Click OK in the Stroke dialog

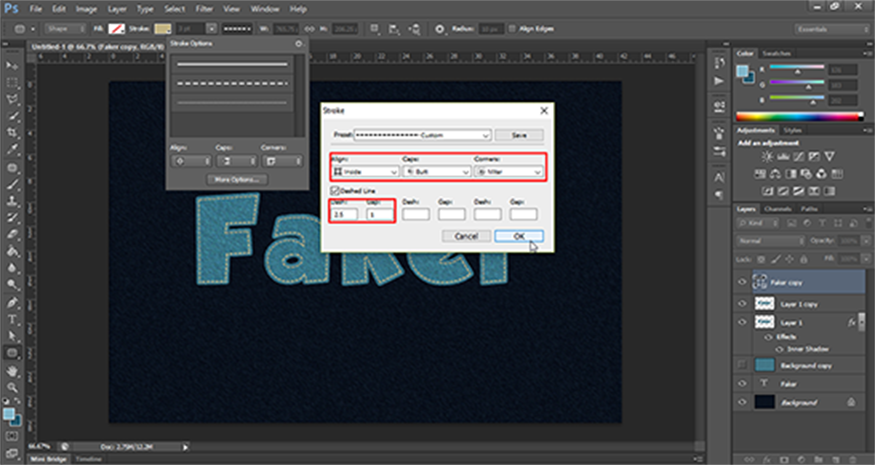519,236
